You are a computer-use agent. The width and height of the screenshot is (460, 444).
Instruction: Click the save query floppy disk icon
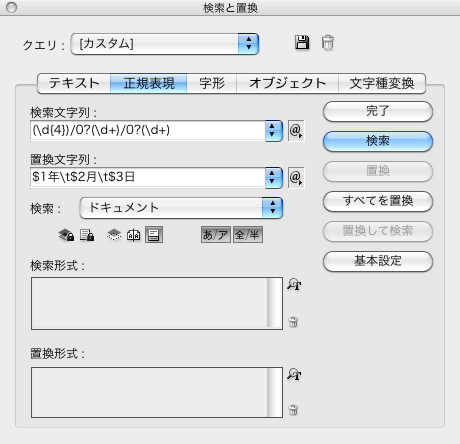302,43
